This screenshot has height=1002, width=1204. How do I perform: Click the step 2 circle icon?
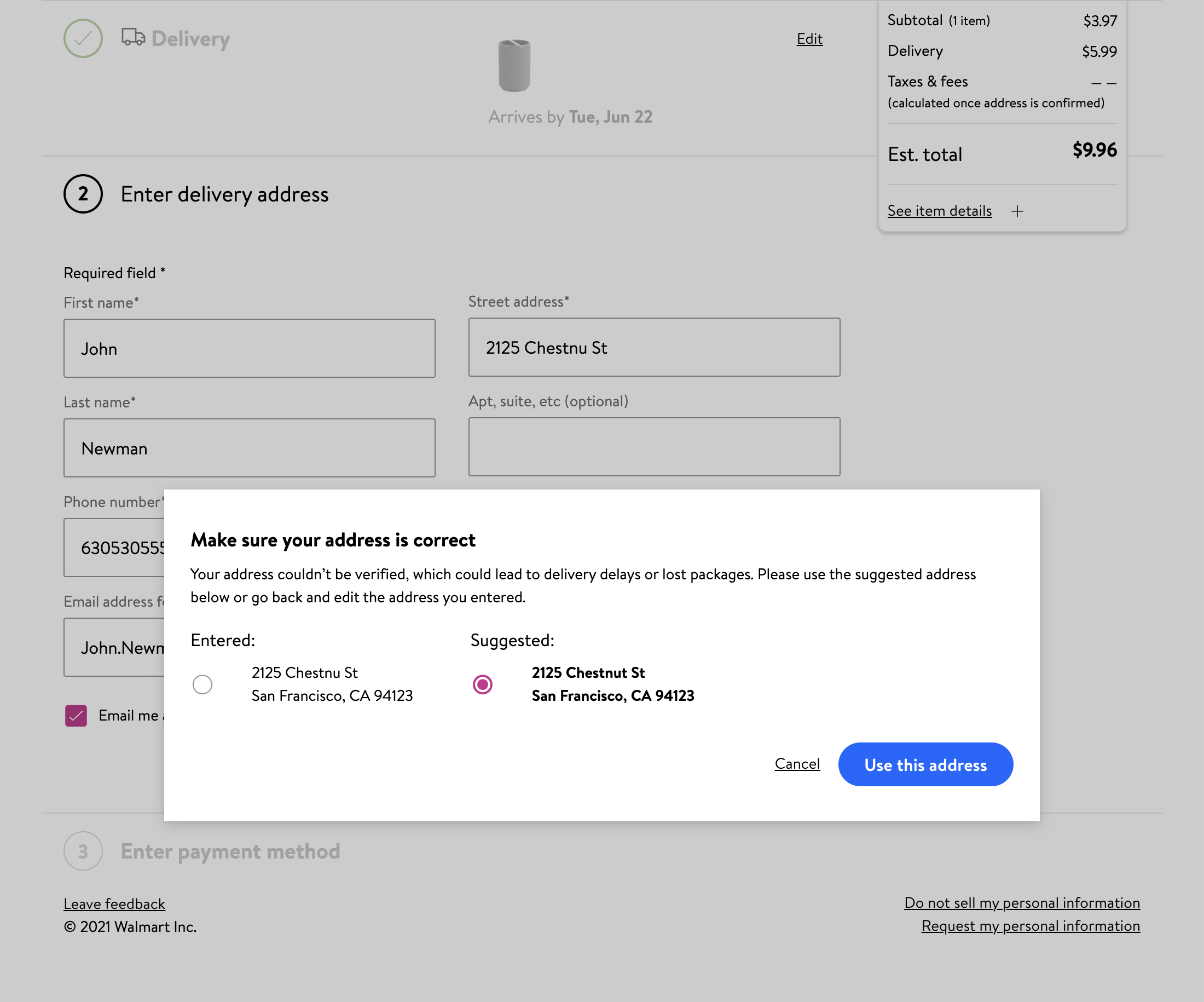tap(83, 194)
